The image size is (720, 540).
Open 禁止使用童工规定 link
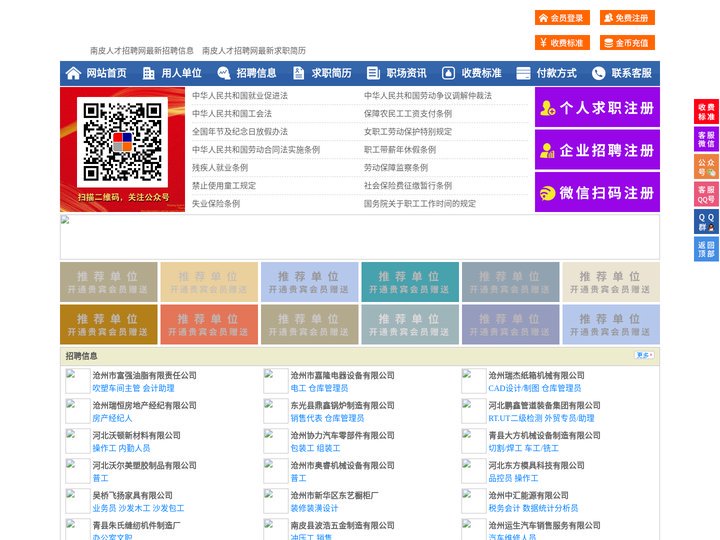tap(224, 186)
